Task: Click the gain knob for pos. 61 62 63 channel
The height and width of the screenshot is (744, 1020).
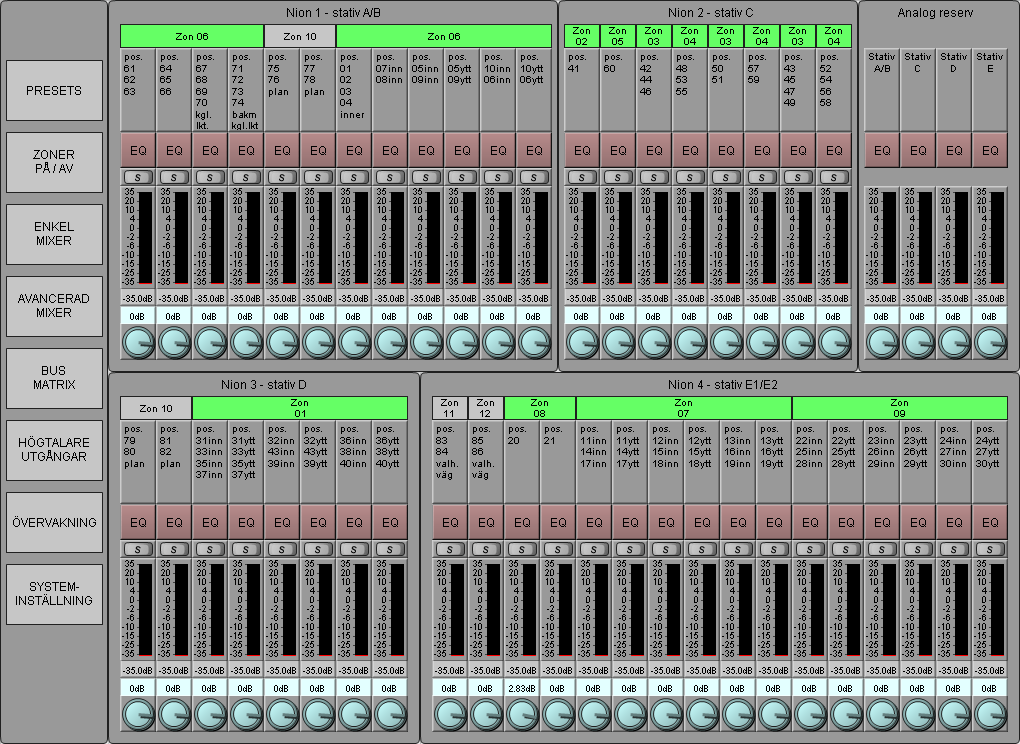Action: [138, 342]
